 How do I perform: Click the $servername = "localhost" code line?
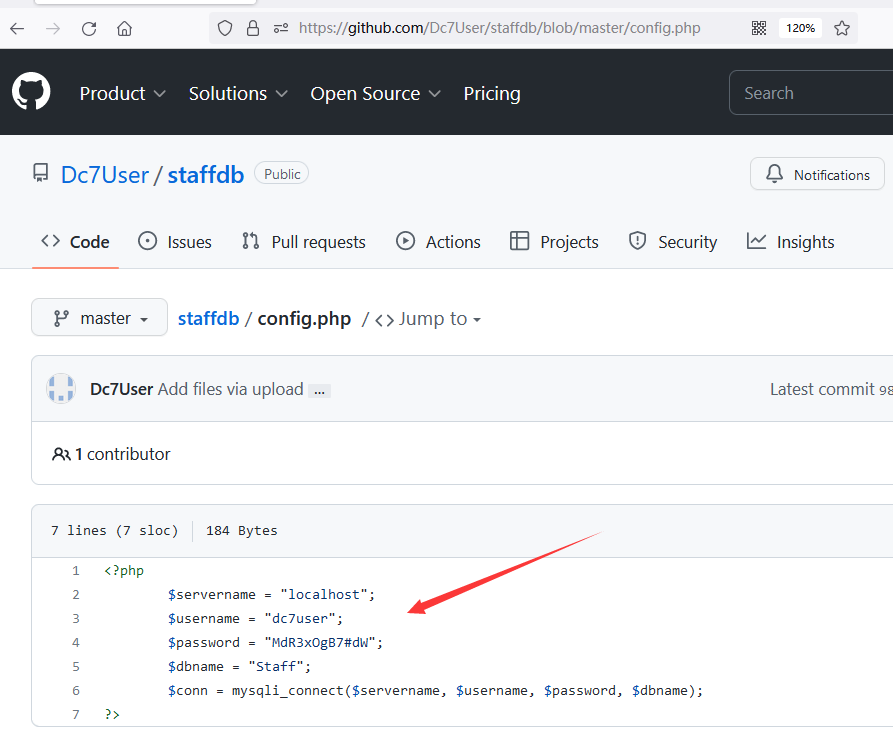point(271,594)
